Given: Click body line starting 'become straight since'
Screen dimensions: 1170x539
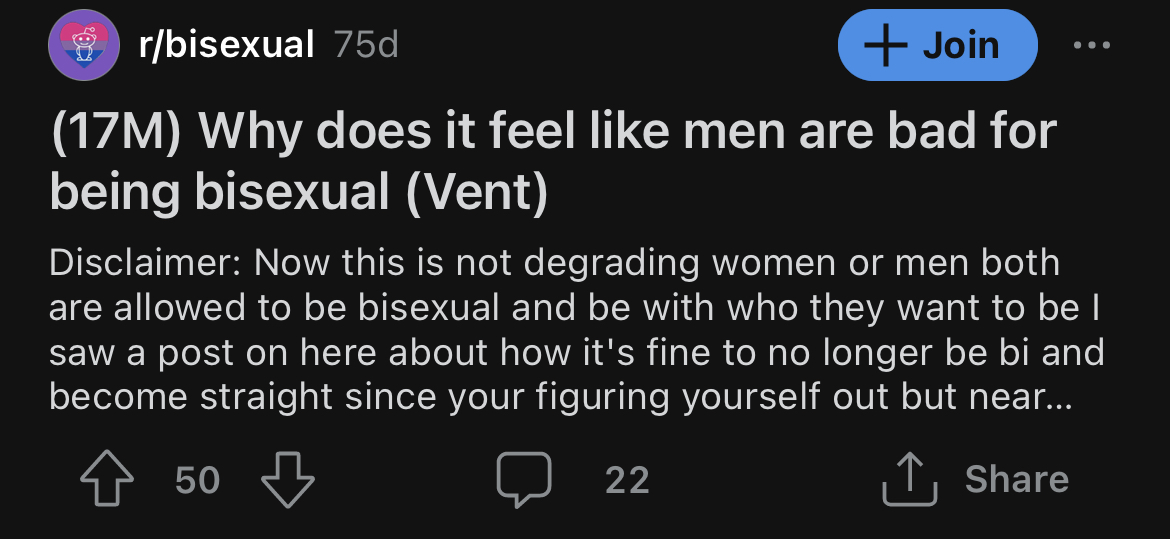Looking at the screenshot, I should (x=560, y=397).
